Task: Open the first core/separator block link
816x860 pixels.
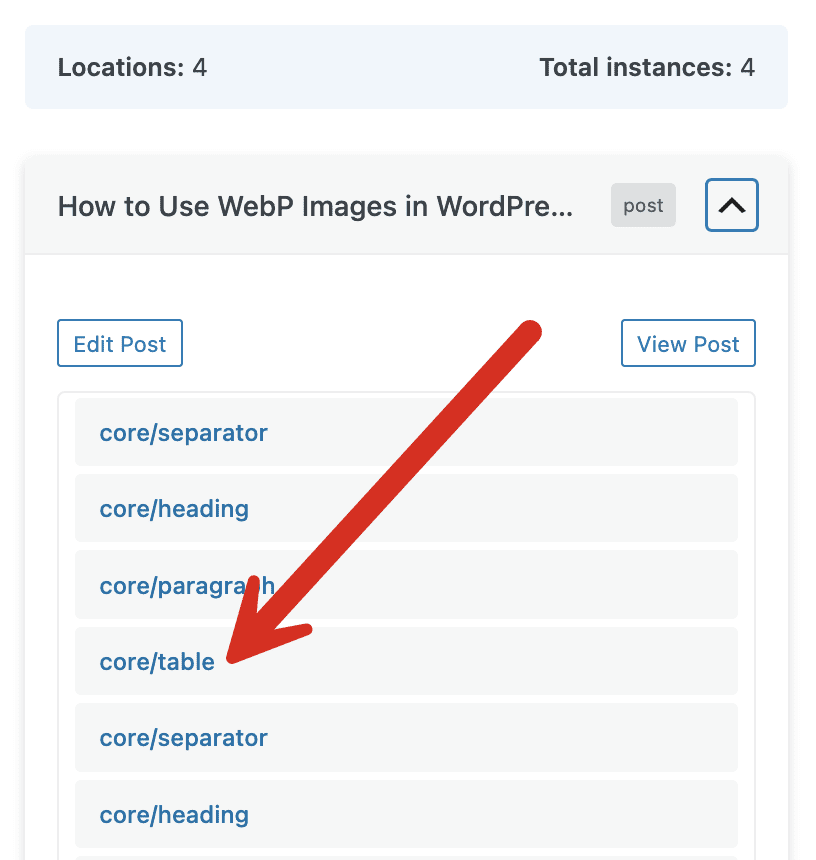Action: [183, 432]
